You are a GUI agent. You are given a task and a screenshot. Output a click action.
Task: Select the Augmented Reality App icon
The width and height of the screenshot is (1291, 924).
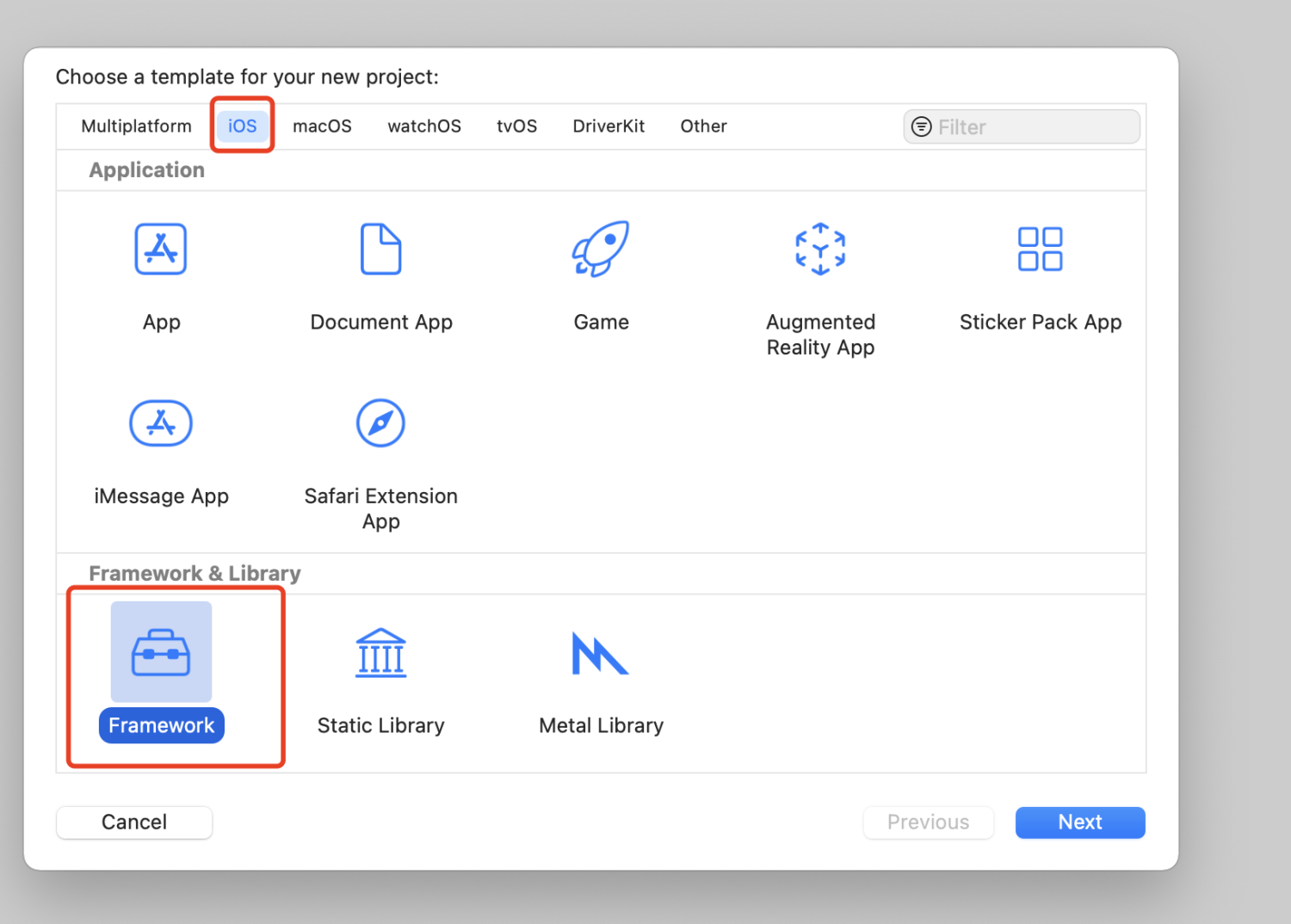820,249
